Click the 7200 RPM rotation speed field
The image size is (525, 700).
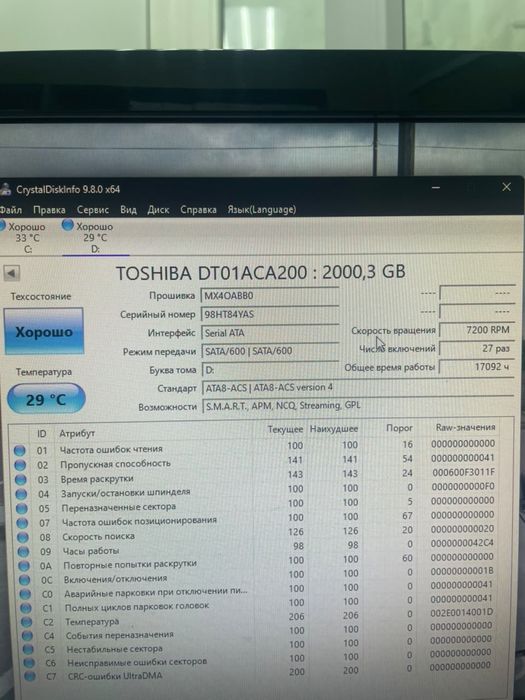(477, 330)
